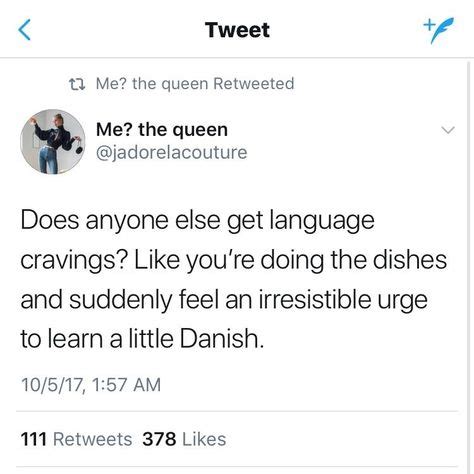
Task: Open tweet options chevron dropdown
Action: [x=448, y=130]
